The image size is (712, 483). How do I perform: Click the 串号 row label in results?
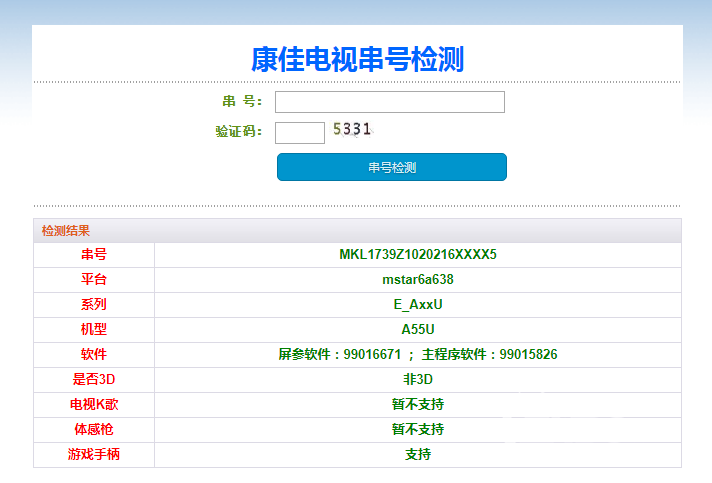94,254
